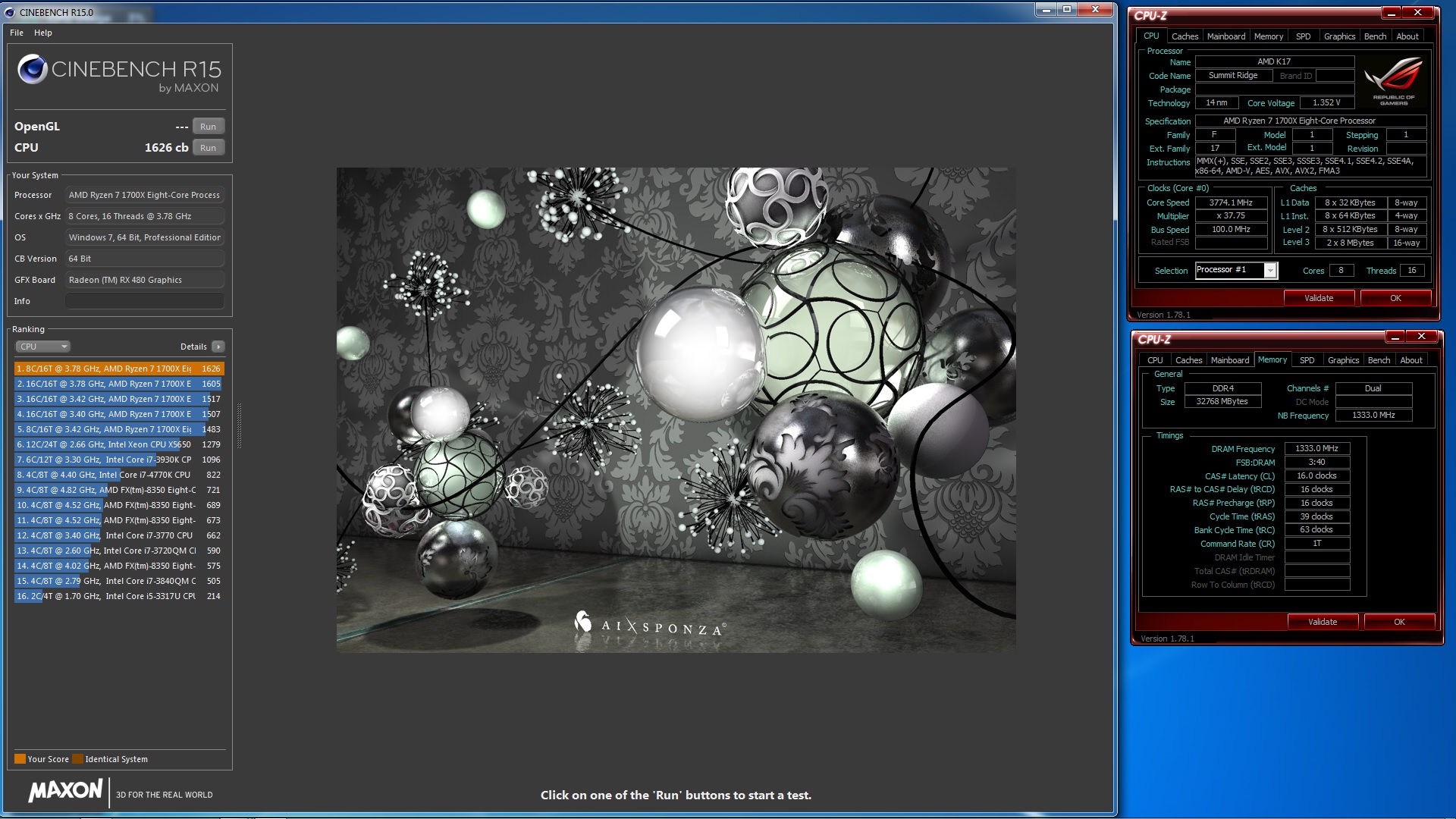Select Intel Xeon X5650 ranking row
Image resolution: width=1456 pixels, height=819 pixels.
click(119, 444)
